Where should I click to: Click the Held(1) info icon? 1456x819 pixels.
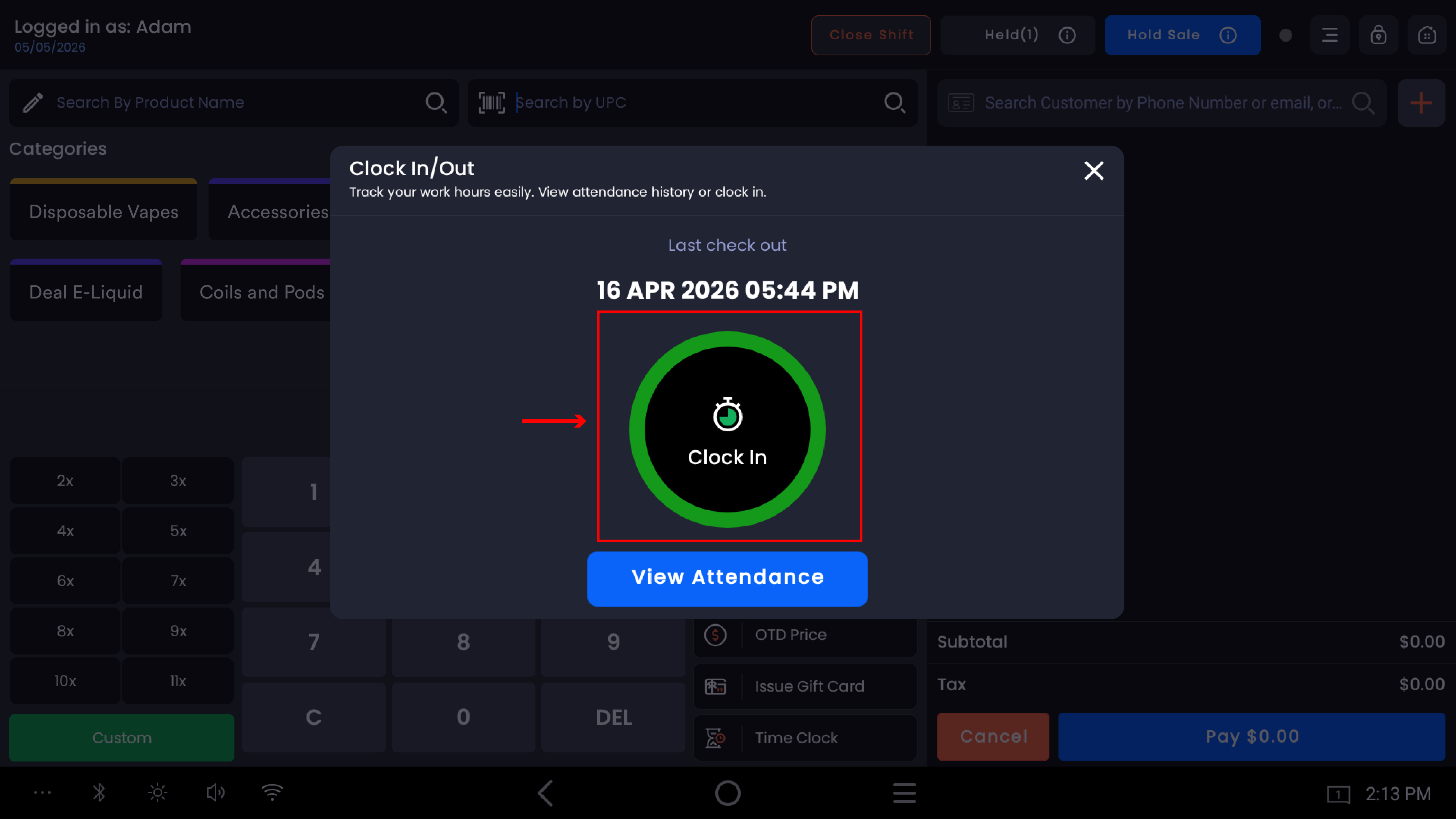pos(1067,35)
